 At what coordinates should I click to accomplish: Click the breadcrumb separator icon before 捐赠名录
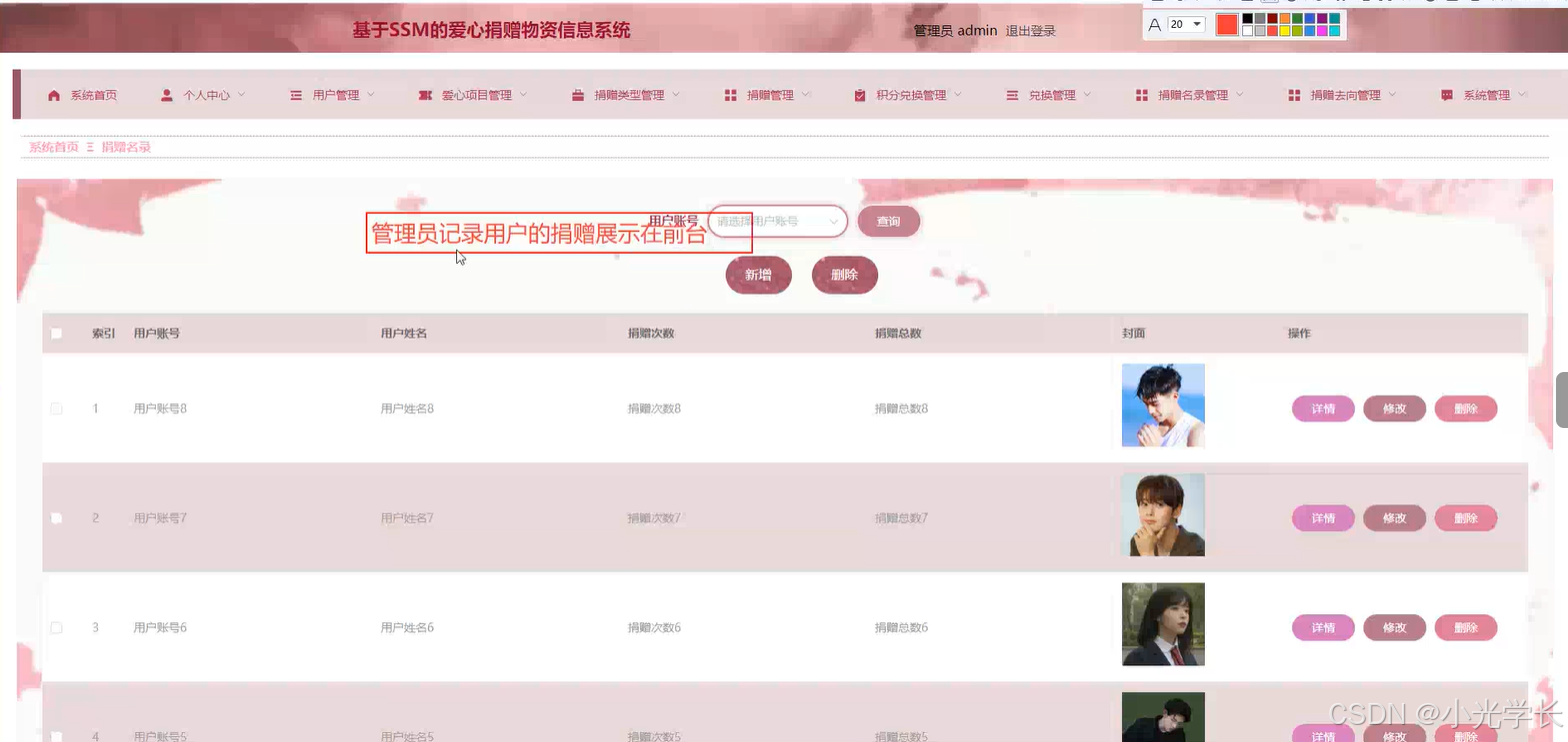coord(90,147)
